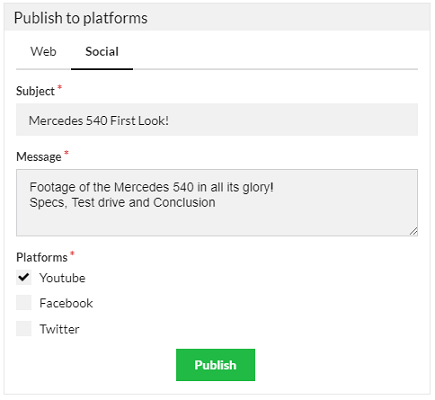Focus the Subject field with Mercedes 540 text

coord(217,120)
